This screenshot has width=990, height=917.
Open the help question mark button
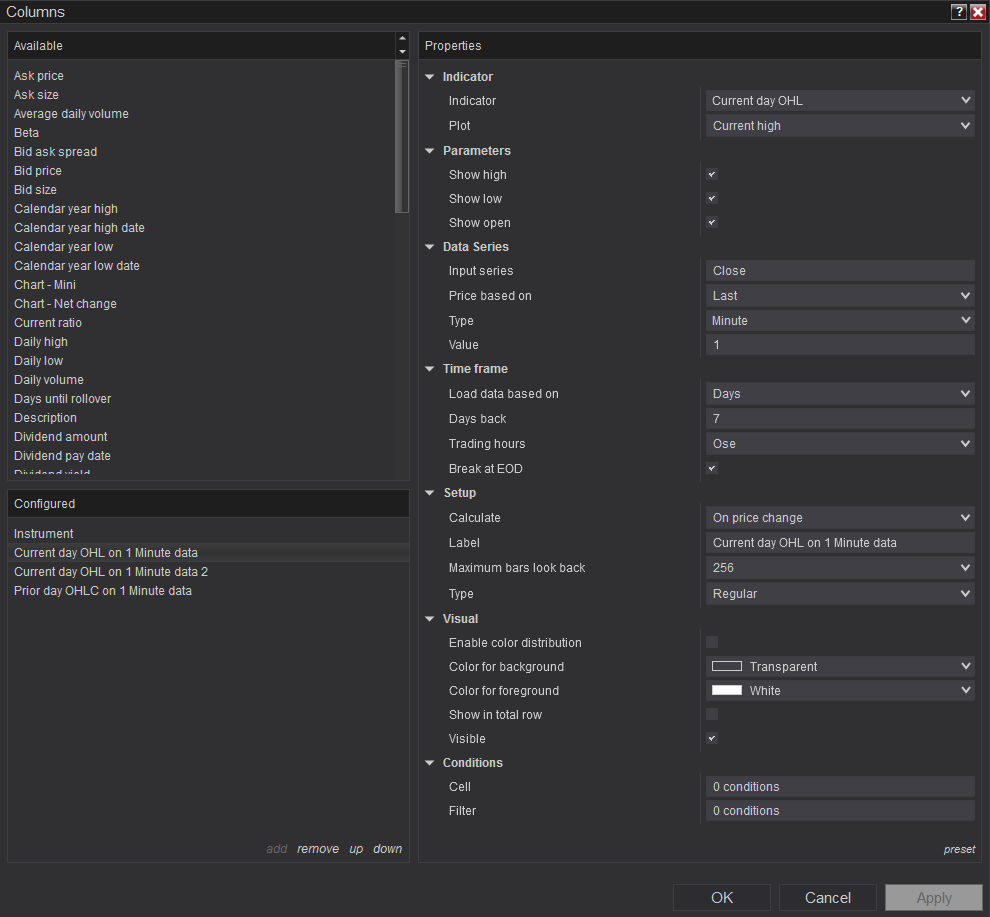[958, 12]
